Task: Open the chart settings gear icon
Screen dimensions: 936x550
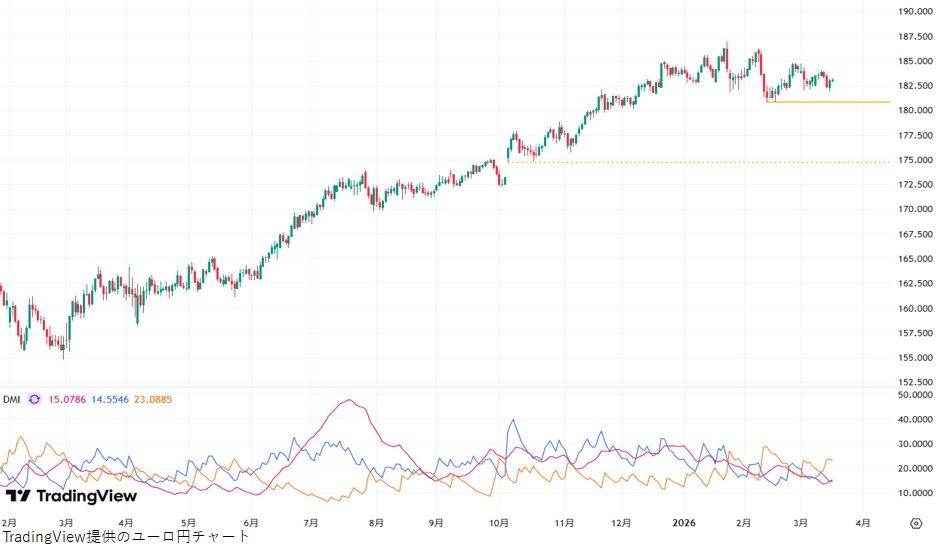Action: (x=915, y=522)
